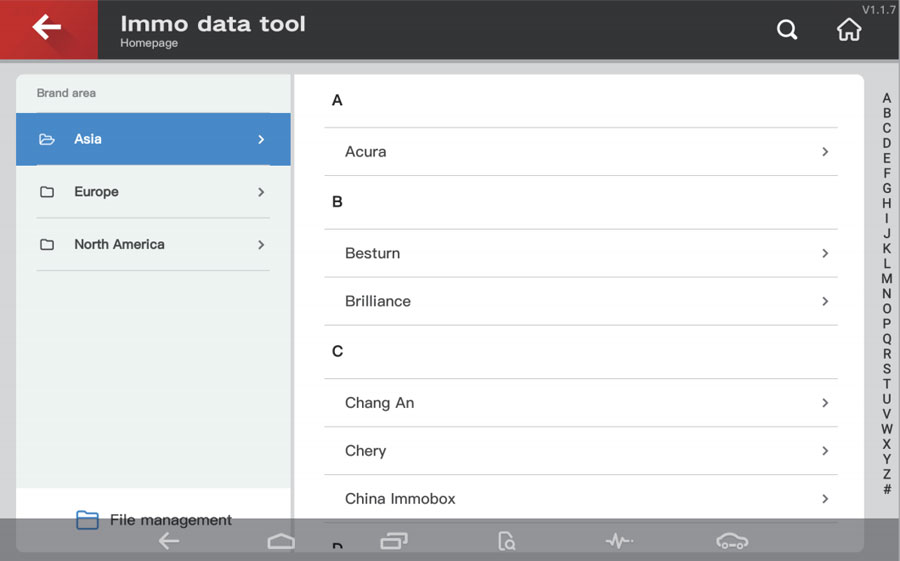Open File management

pyautogui.click(x=154, y=519)
